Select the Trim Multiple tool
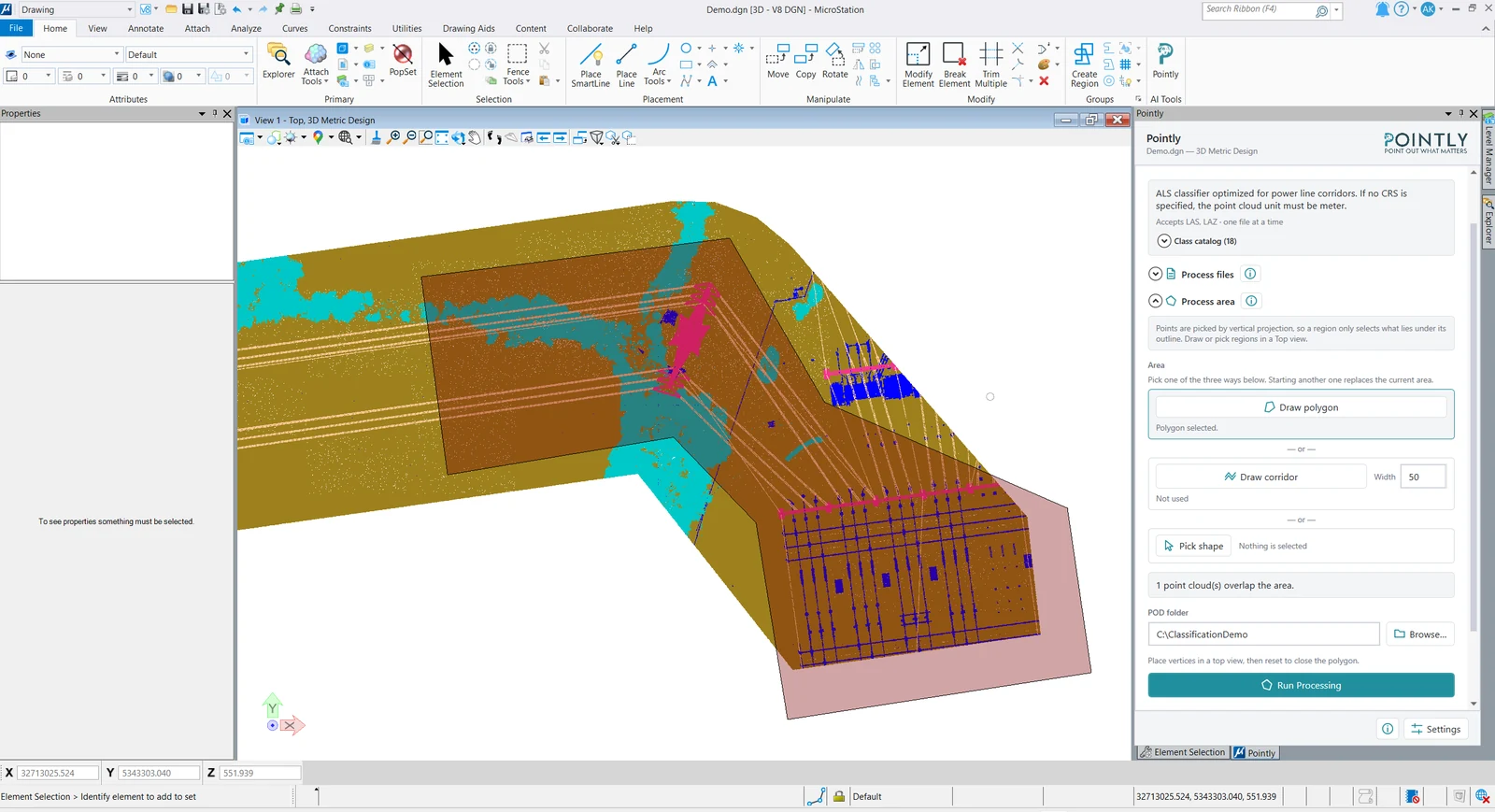 tap(990, 65)
